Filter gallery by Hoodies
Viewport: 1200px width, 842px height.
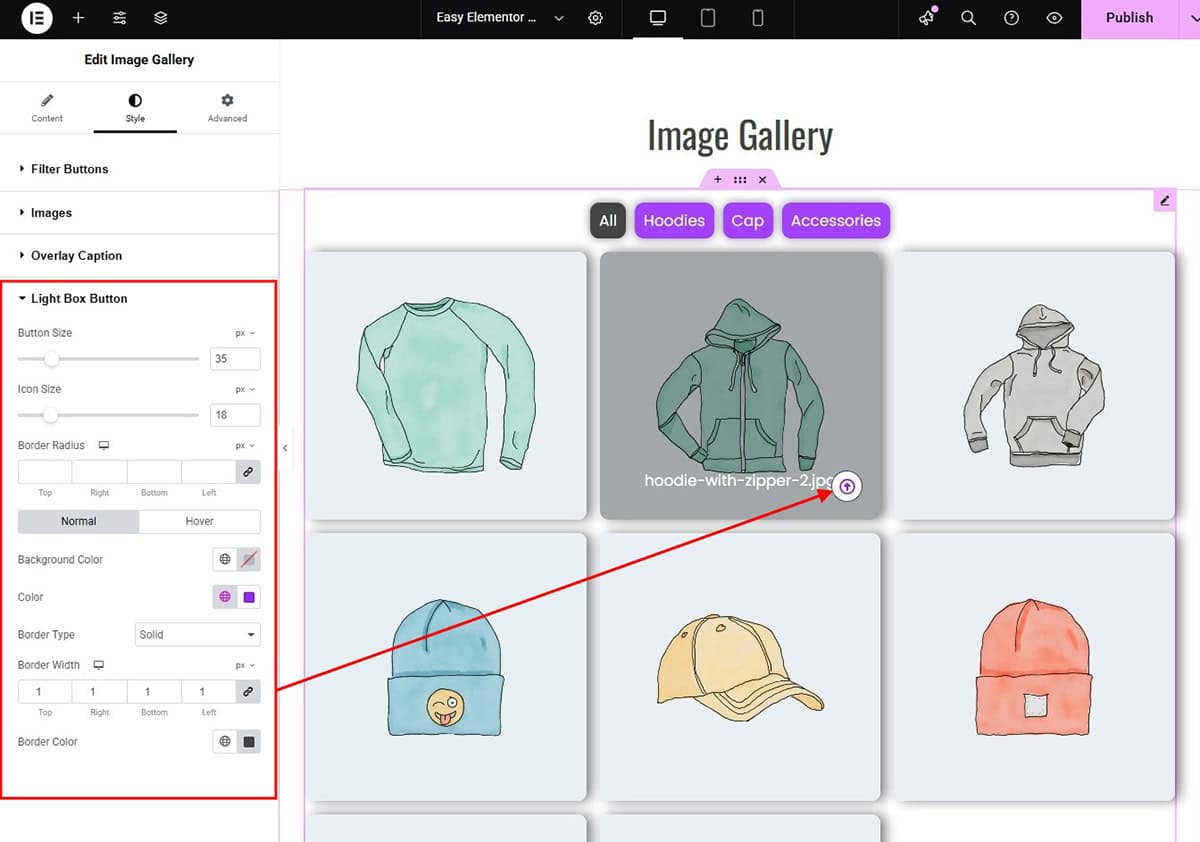pos(674,221)
